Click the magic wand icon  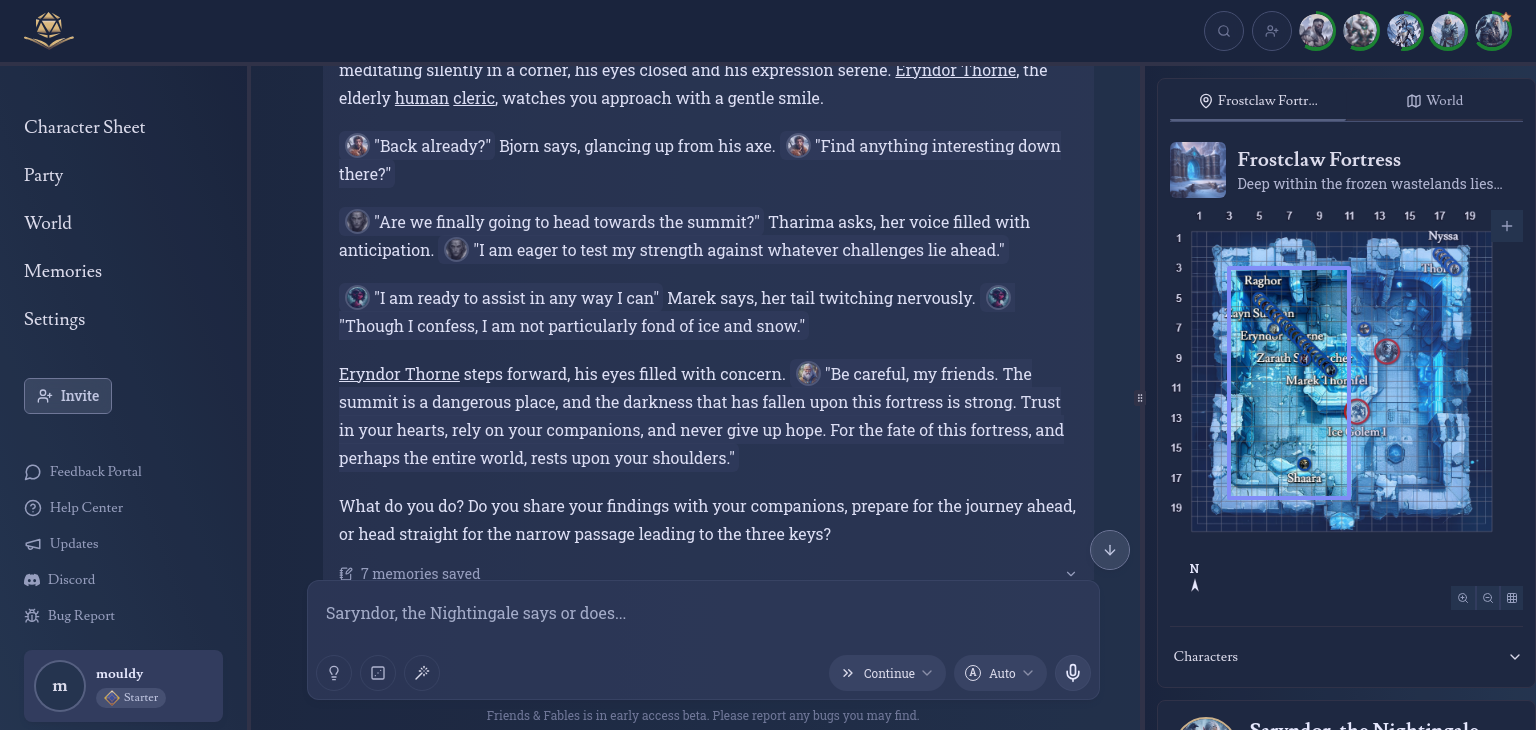click(422, 673)
